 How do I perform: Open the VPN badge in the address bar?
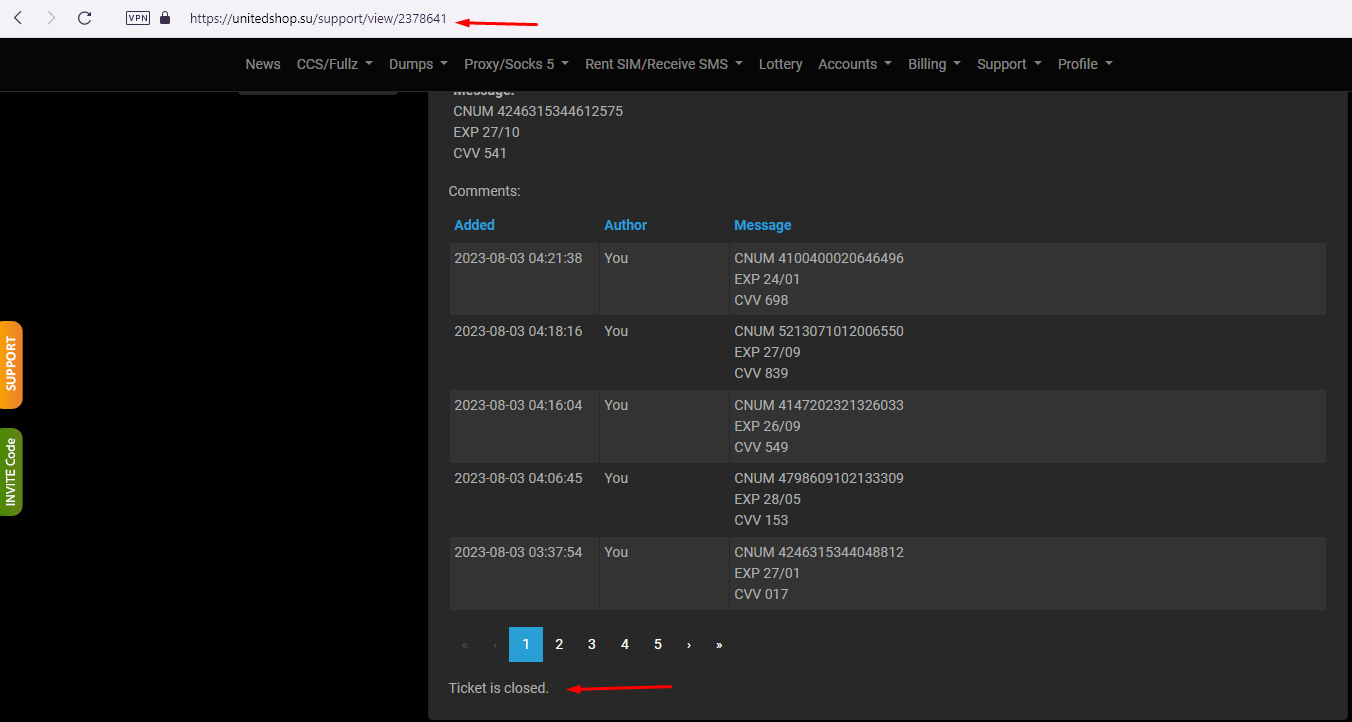point(138,18)
